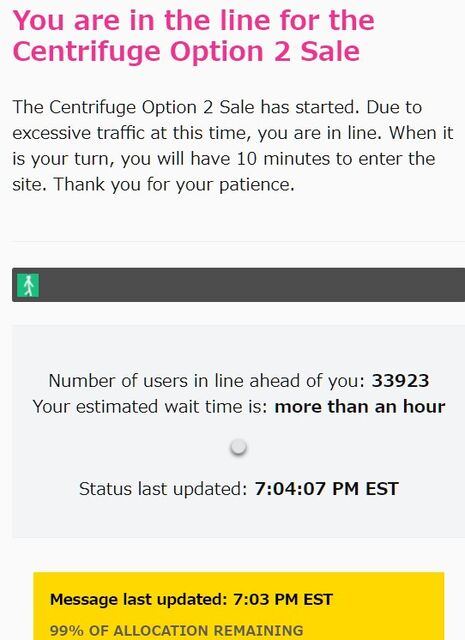Click 'Your estimated wait time is' label
Image resolution: width=465 pixels, height=640 pixels.
click(x=150, y=407)
